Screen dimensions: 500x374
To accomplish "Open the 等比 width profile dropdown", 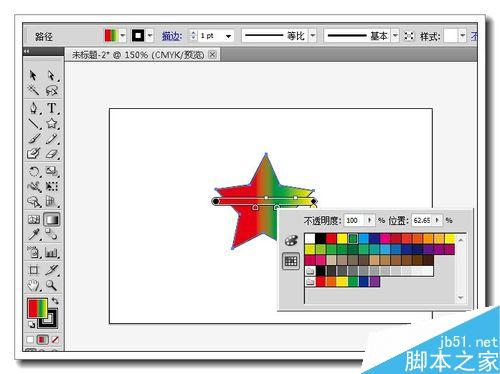I will pos(312,36).
